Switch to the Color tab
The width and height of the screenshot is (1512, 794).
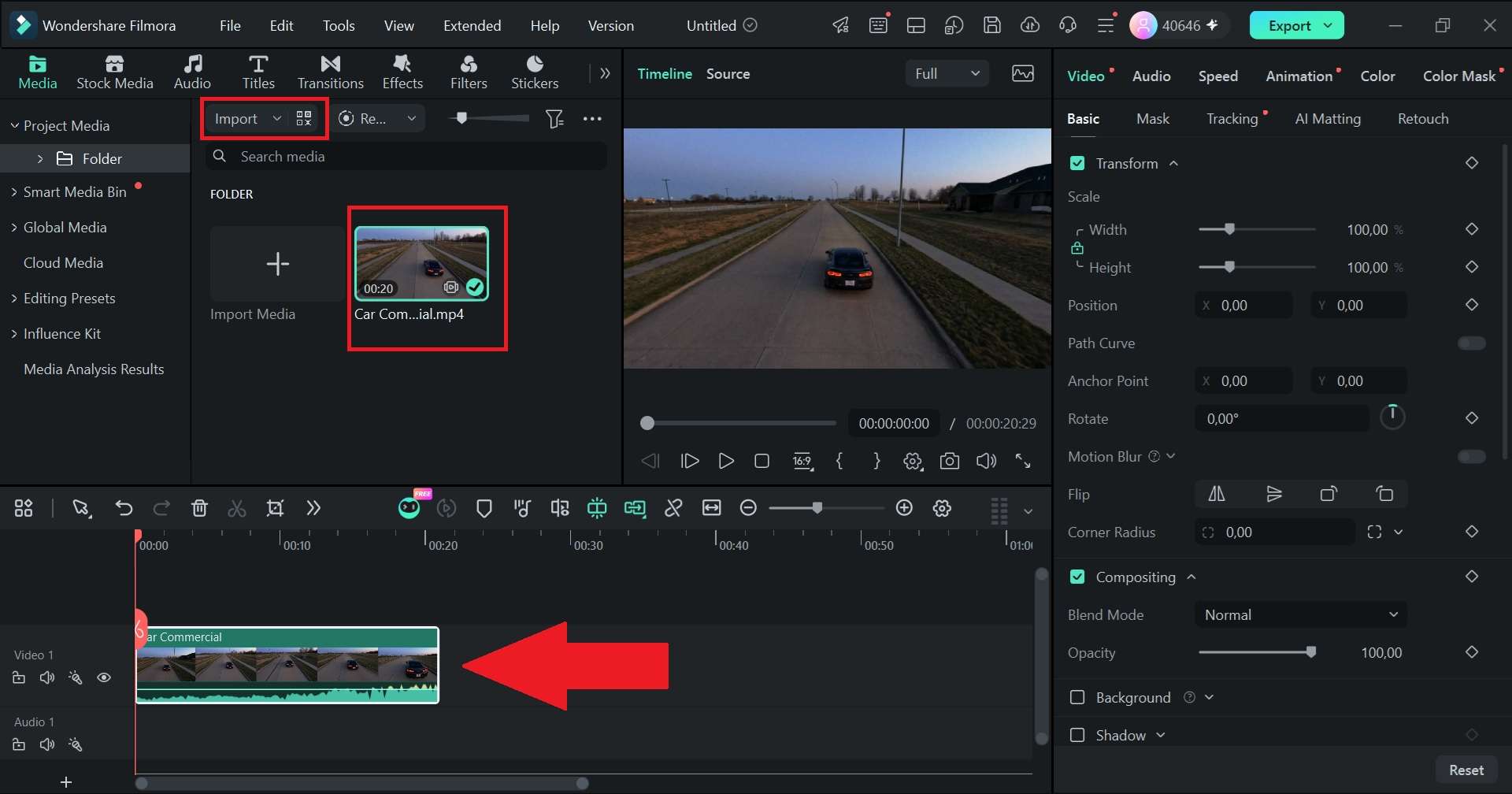1377,76
